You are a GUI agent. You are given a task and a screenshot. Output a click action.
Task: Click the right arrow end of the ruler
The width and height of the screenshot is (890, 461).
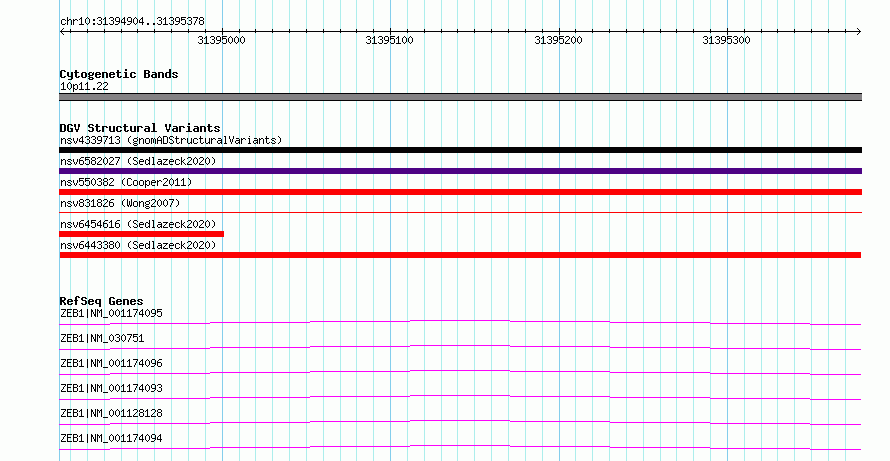coord(858,31)
